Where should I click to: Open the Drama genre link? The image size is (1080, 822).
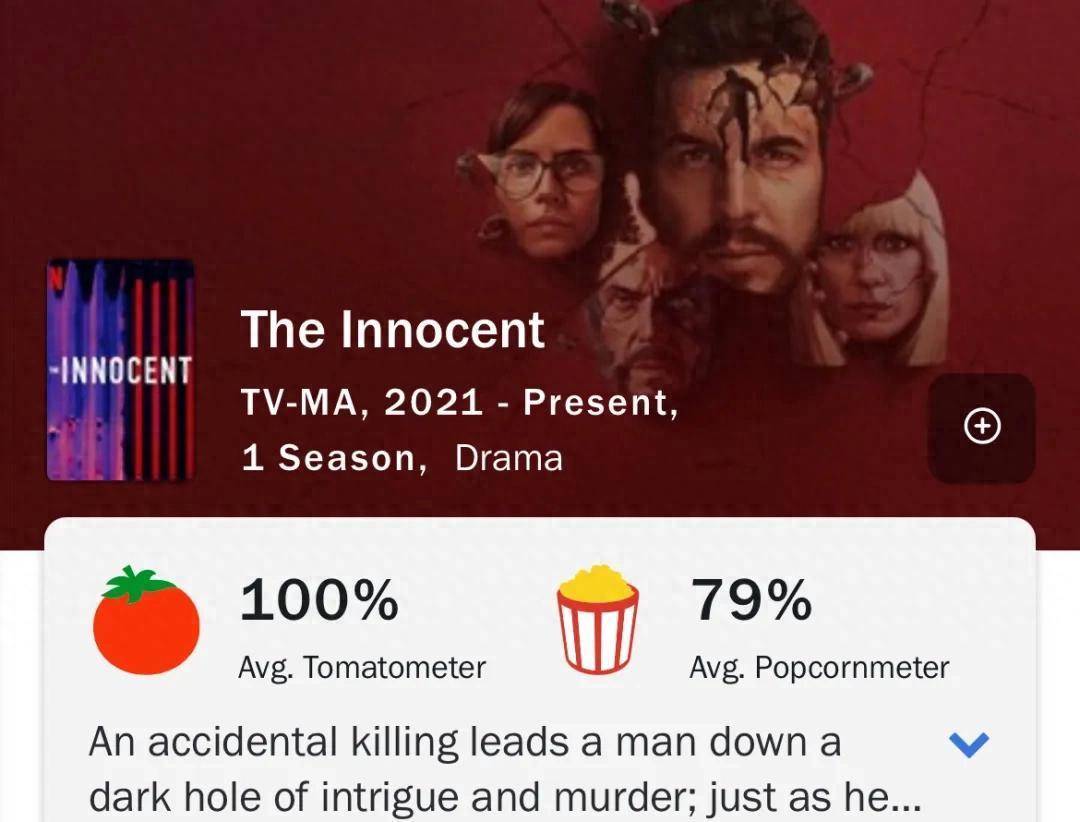[508, 458]
